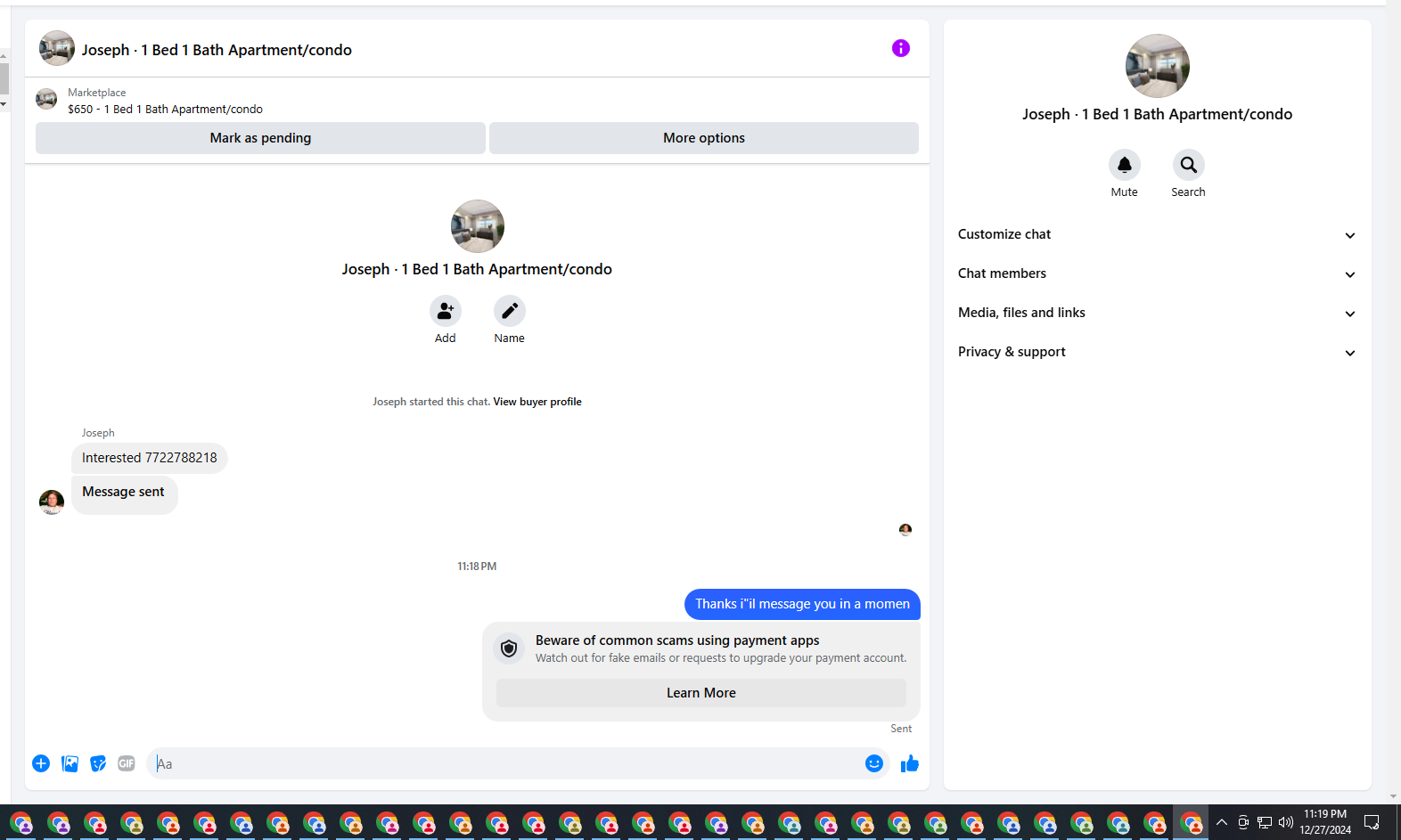The height and width of the screenshot is (840, 1401).
Task: Click the blue 'Thanks i"il message you' bubble
Action: (x=802, y=604)
